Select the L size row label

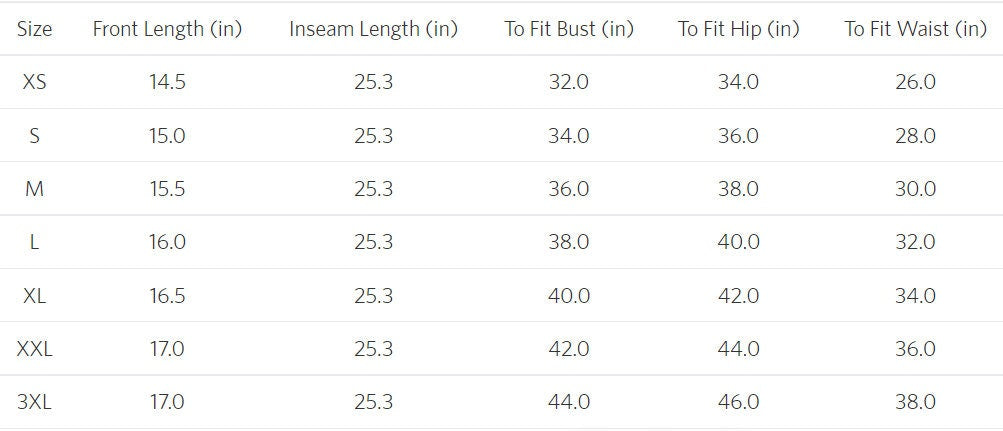point(35,242)
